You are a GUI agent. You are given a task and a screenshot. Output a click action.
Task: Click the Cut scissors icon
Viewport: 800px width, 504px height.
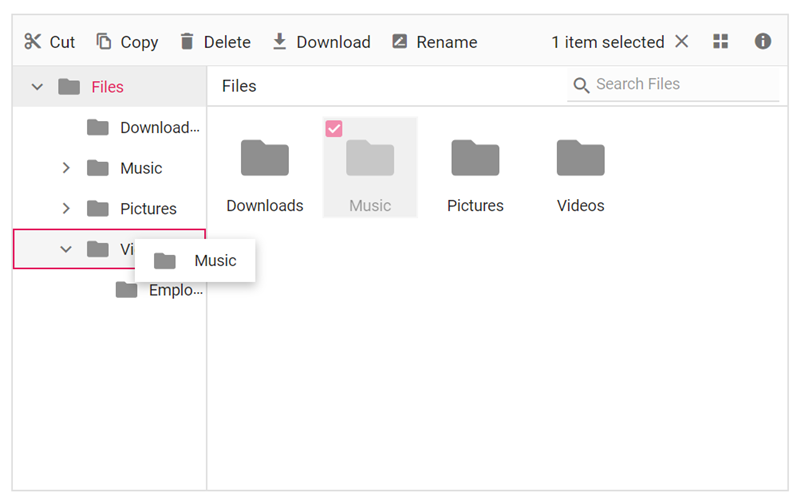(x=33, y=42)
